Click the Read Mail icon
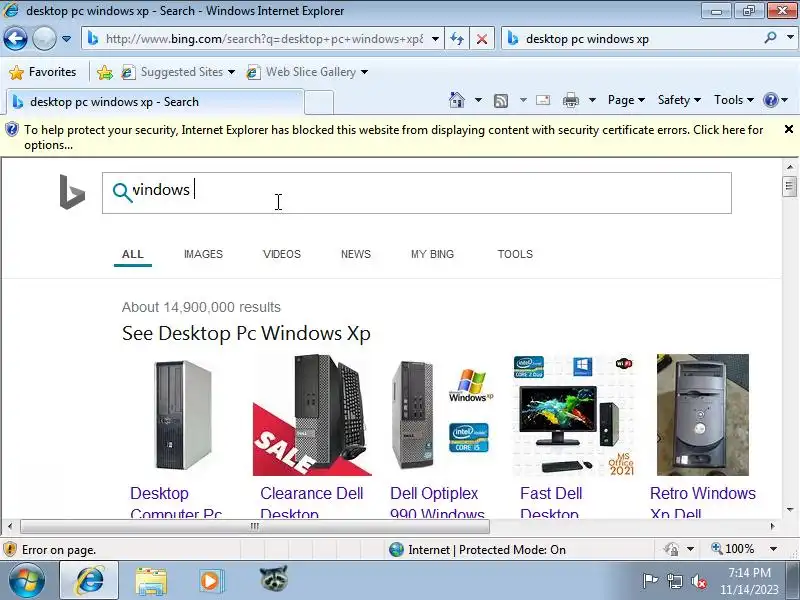 point(543,100)
